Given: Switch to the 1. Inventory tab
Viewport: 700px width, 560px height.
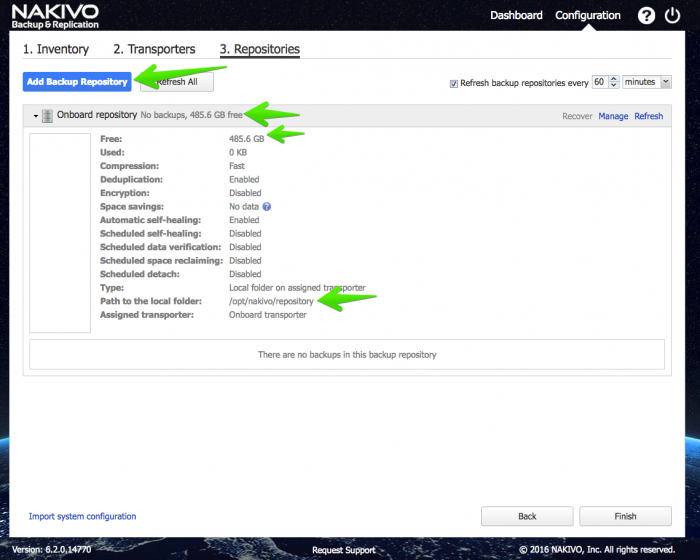Looking at the screenshot, I should tap(56, 49).
